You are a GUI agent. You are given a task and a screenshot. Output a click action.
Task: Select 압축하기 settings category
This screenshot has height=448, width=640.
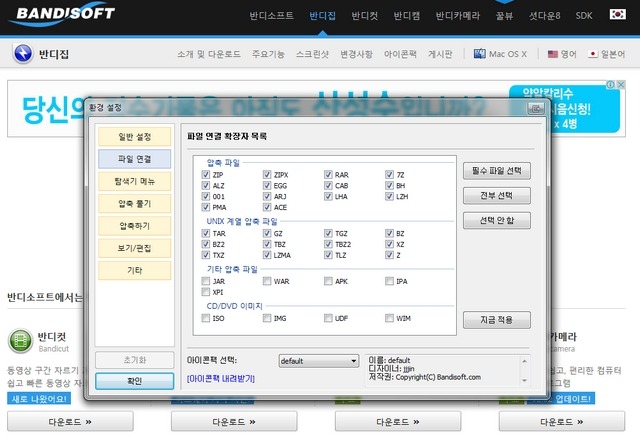click(x=134, y=226)
